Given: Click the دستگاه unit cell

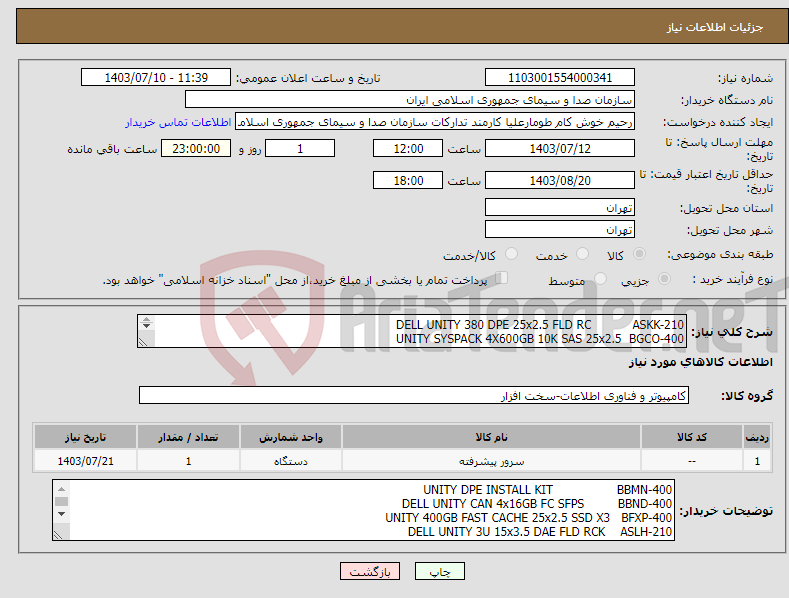Looking at the screenshot, I should pos(291,461).
